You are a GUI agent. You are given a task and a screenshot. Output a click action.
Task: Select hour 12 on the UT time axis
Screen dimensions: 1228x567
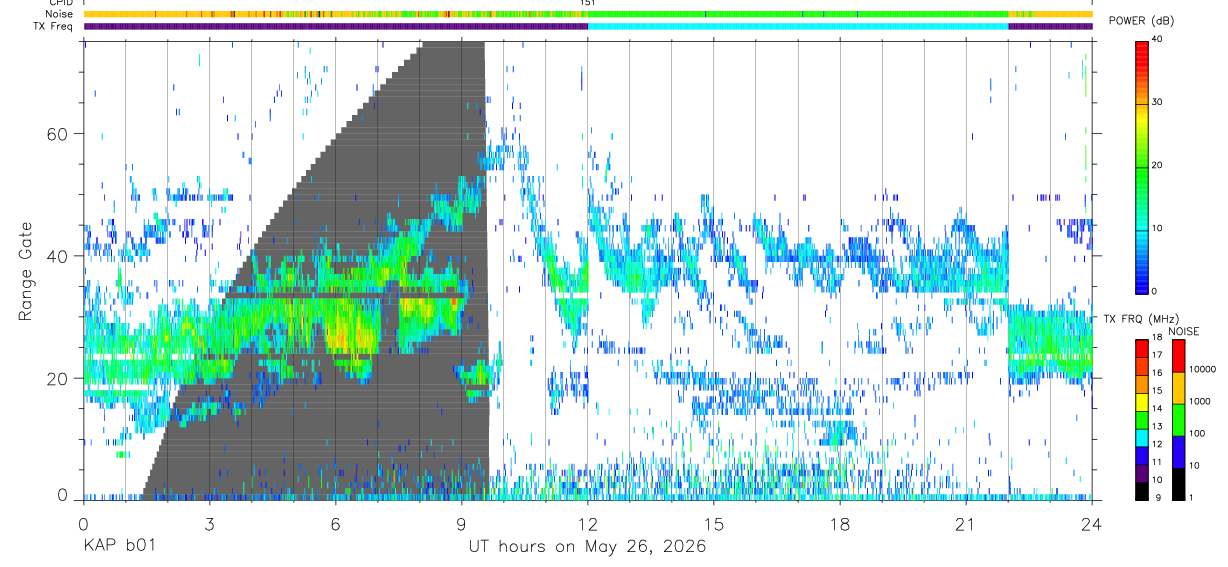[588, 523]
